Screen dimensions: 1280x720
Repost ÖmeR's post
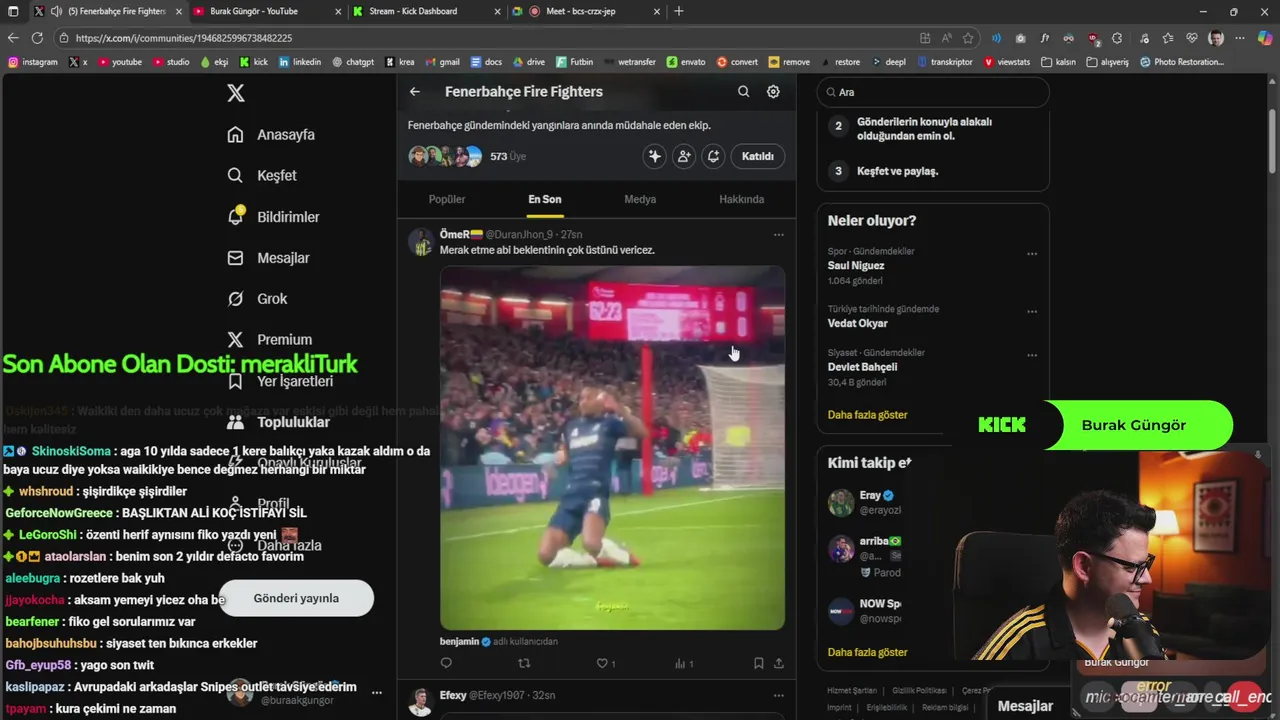point(524,663)
